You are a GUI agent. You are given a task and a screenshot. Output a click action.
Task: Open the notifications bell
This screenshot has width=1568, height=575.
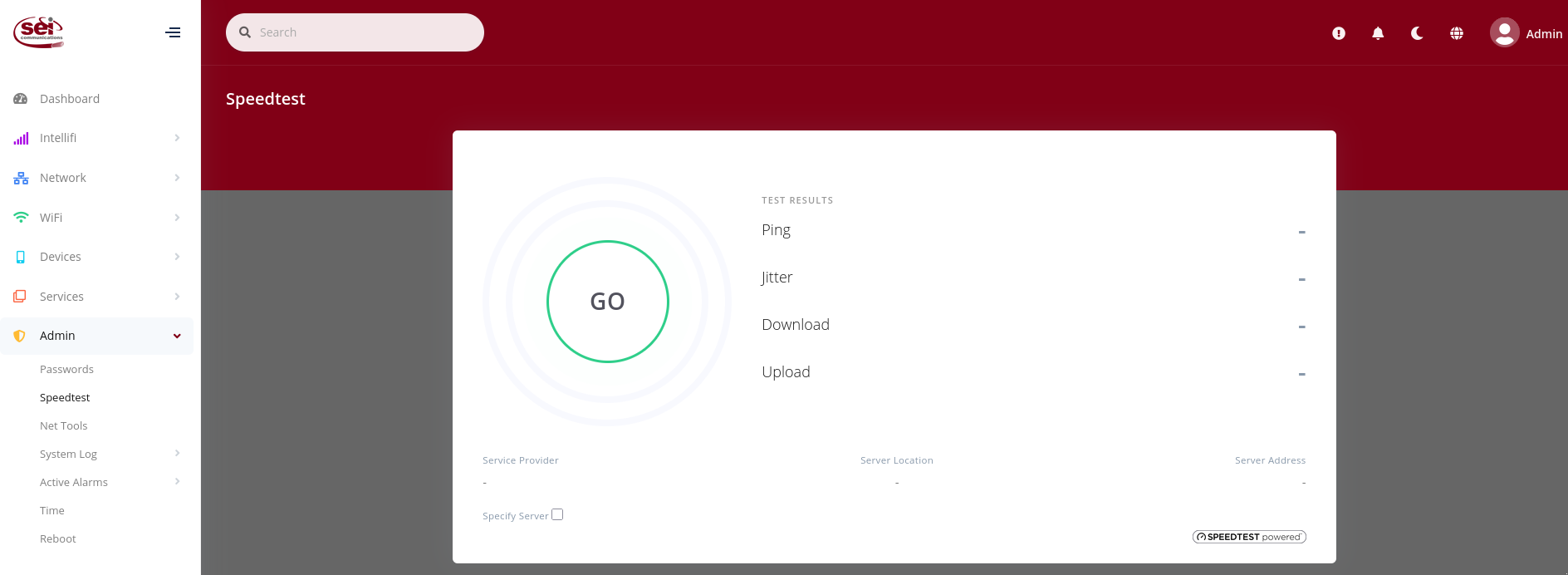pos(1378,33)
